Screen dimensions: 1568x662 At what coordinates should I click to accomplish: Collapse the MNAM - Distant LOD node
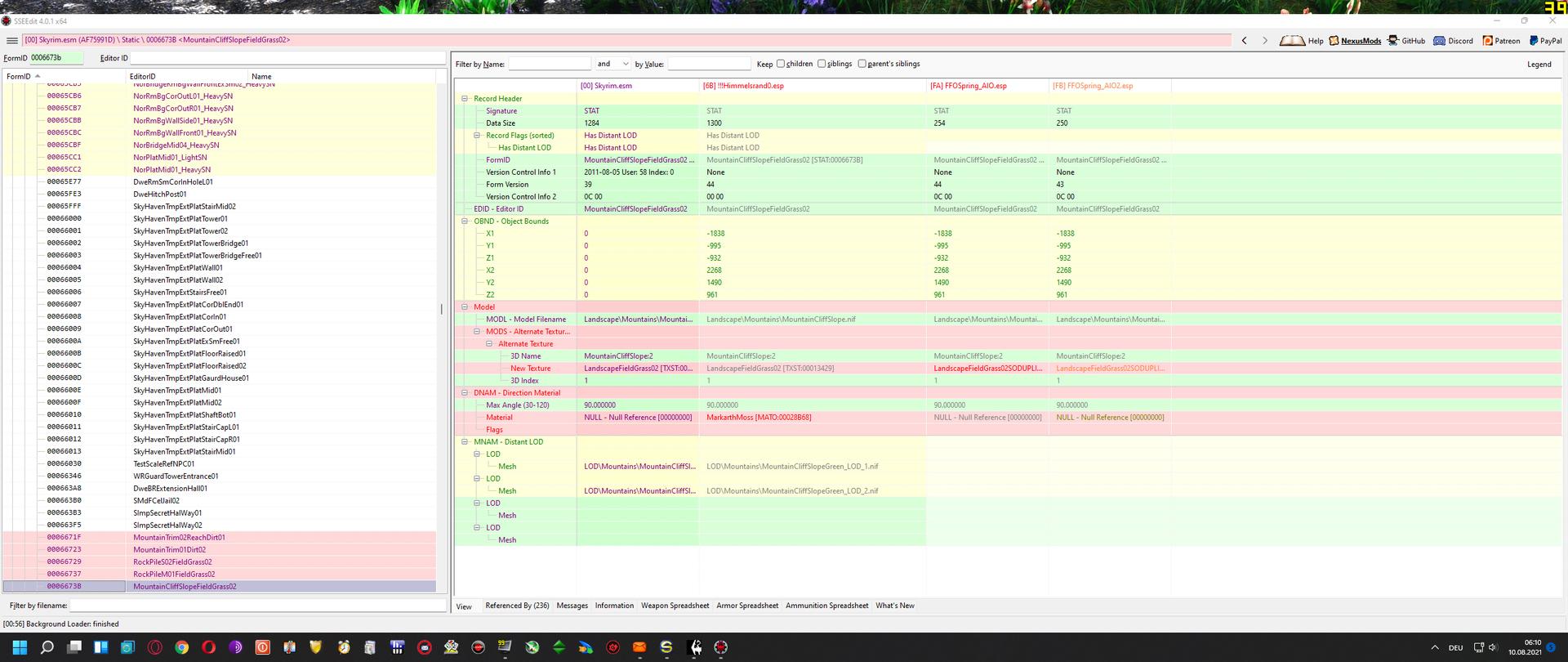(x=465, y=442)
